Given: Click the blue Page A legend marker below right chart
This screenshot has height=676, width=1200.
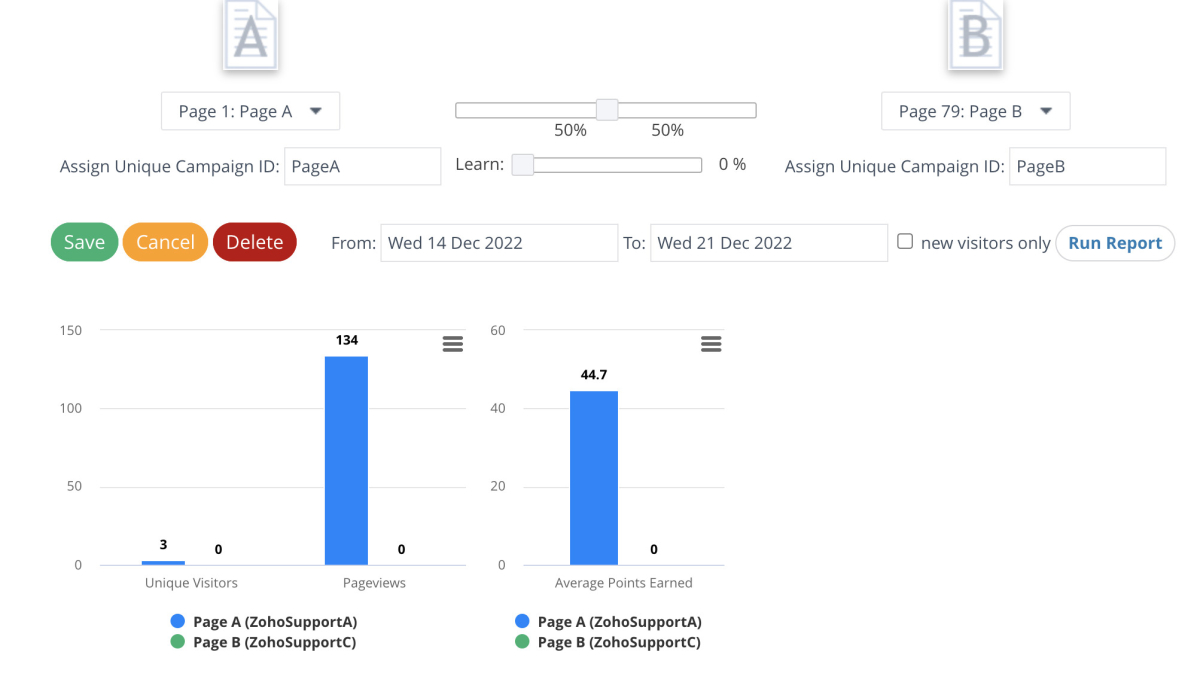Looking at the screenshot, I should pyautogui.click(x=522, y=621).
